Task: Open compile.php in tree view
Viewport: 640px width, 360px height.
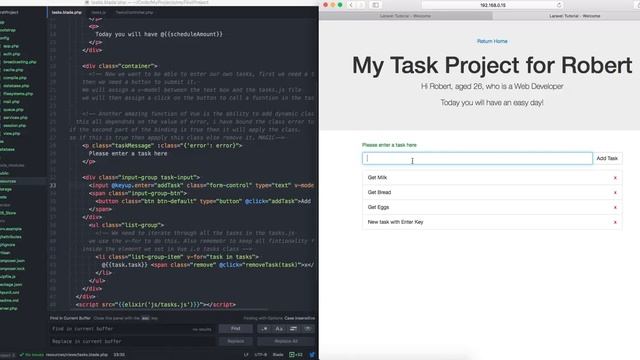Action: (x=15, y=78)
